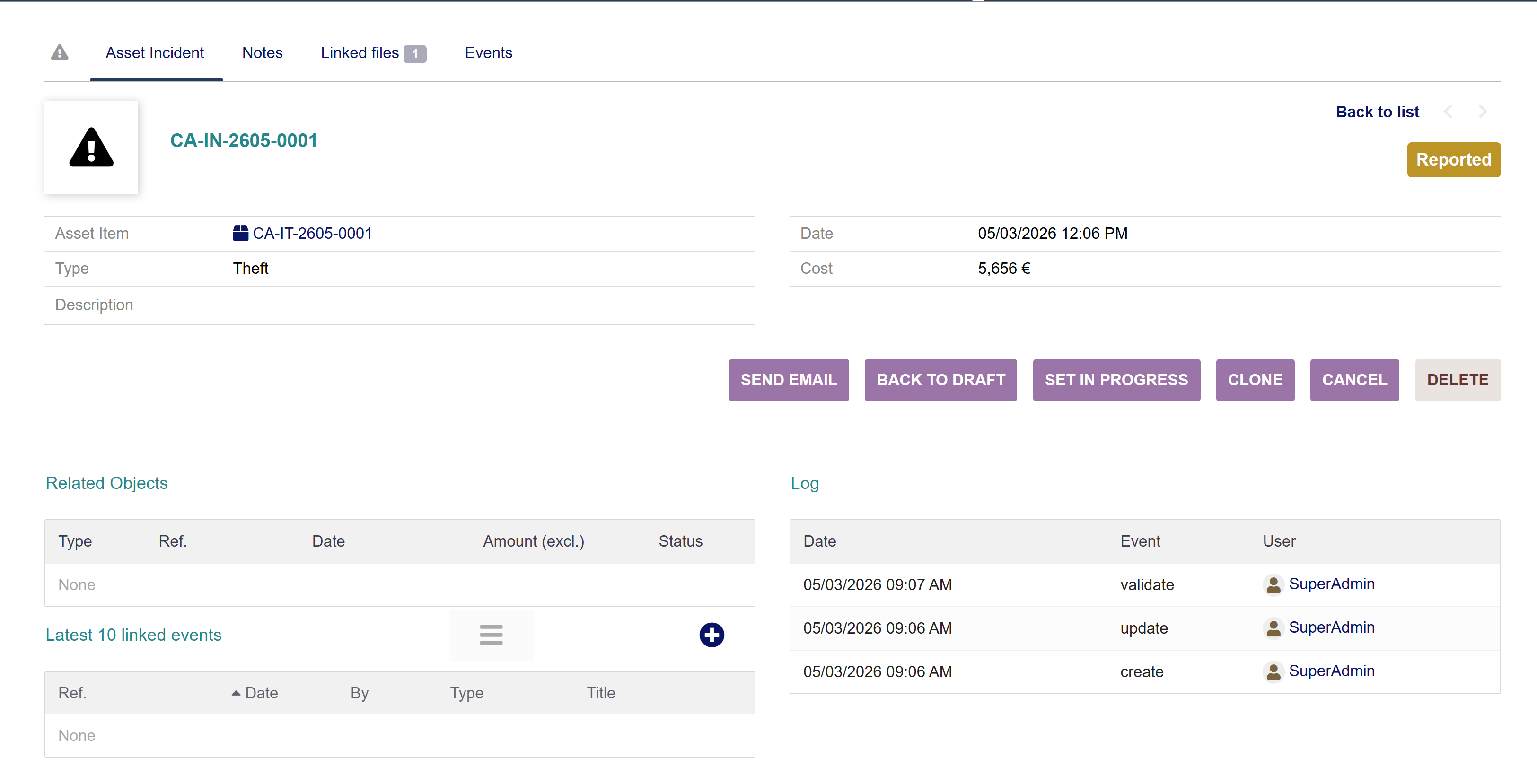Delete this incident record

1458,380
